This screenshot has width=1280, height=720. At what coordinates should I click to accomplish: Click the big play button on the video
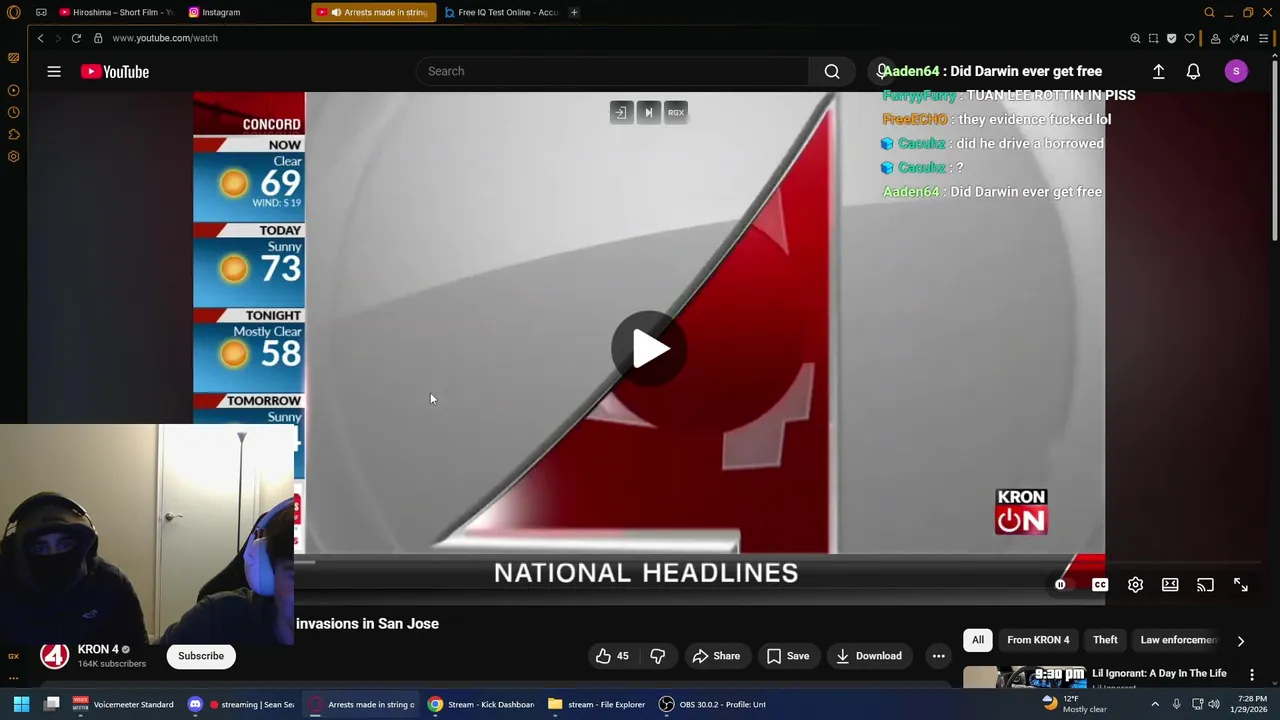point(649,348)
